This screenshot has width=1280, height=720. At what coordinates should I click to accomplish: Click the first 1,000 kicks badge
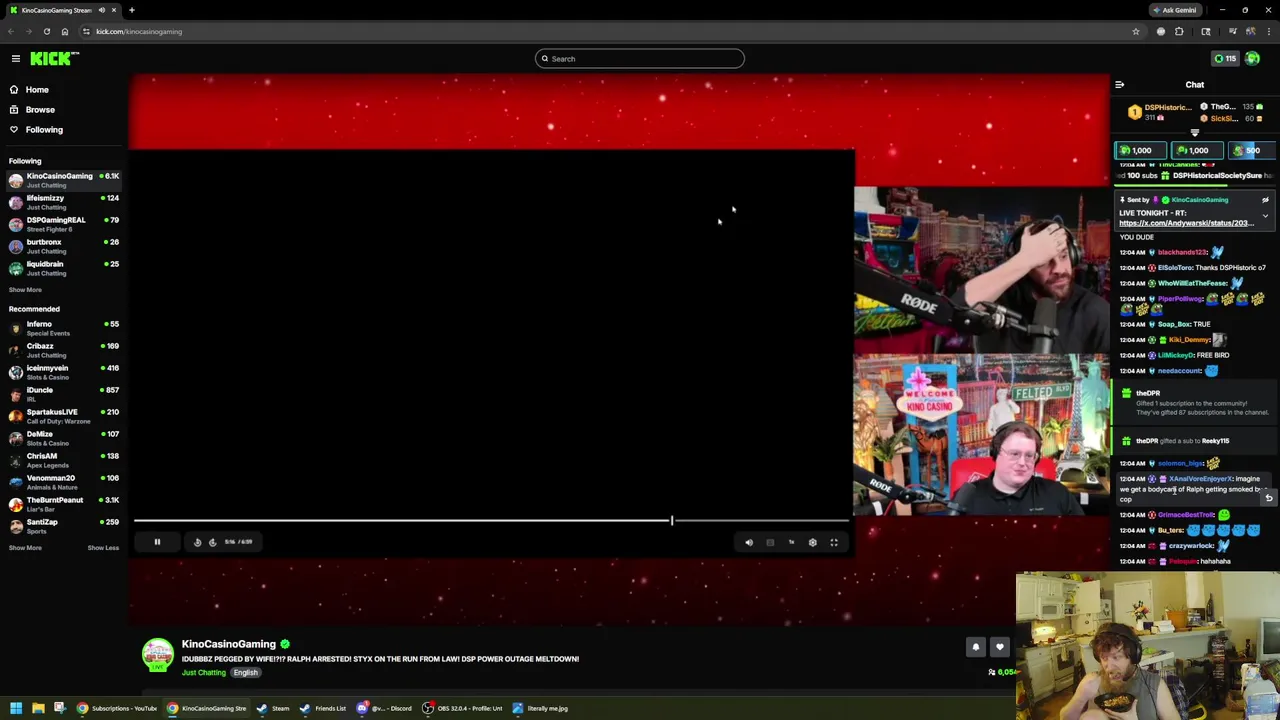(x=1142, y=151)
